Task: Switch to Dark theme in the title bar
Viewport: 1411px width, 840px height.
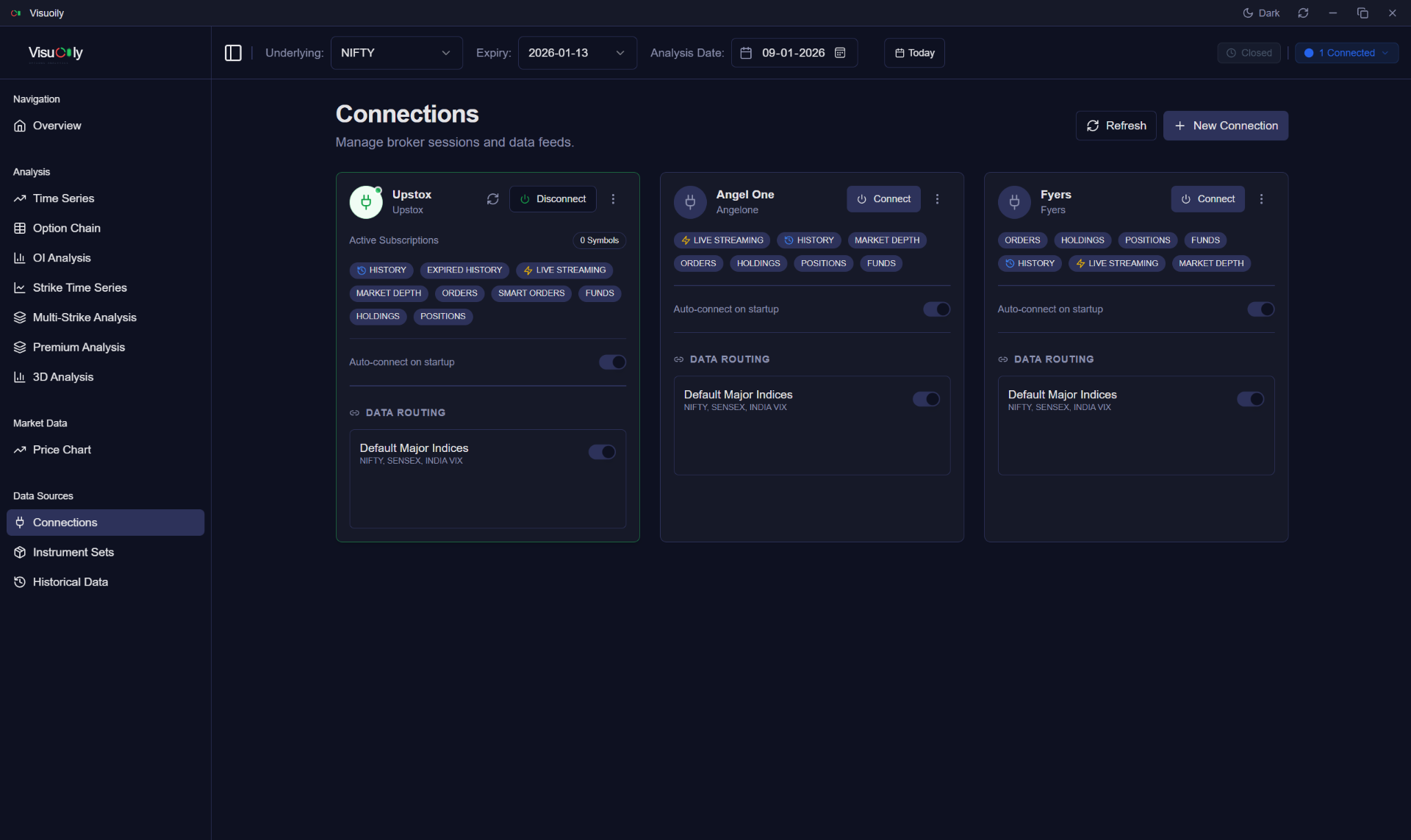Action: pos(1260,12)
